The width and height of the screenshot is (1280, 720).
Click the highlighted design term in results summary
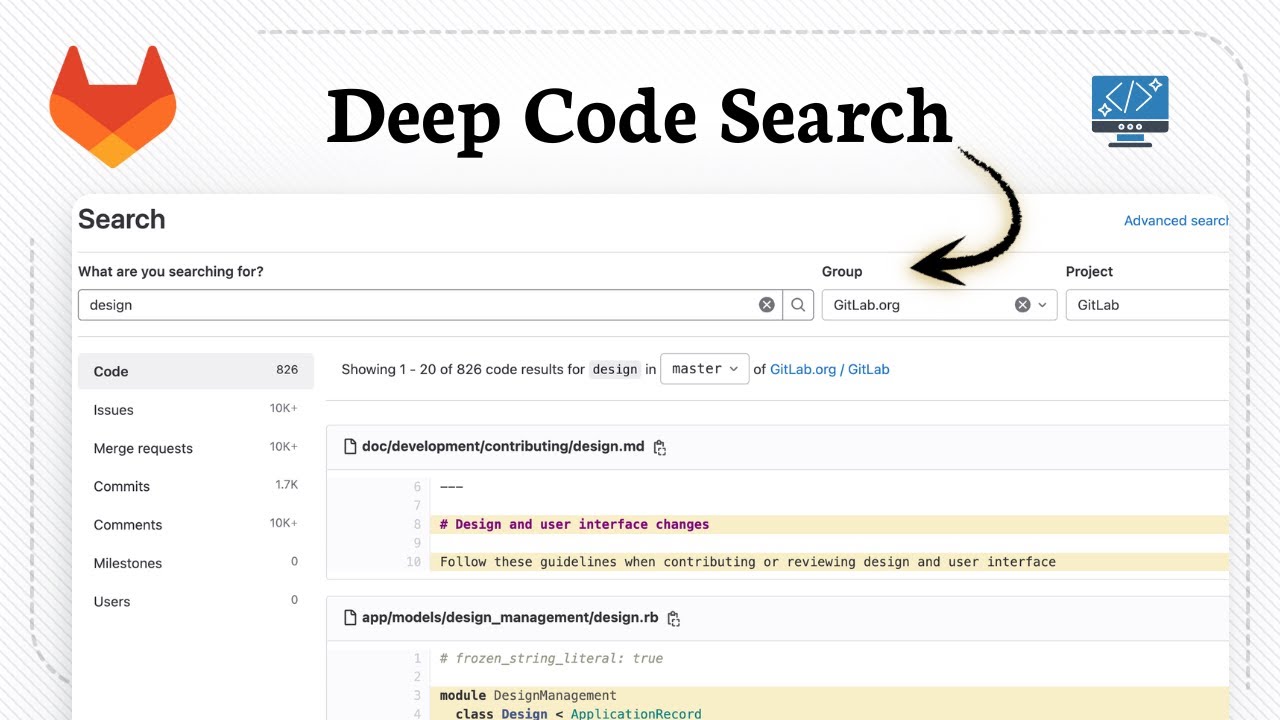[x=615, y=369]
